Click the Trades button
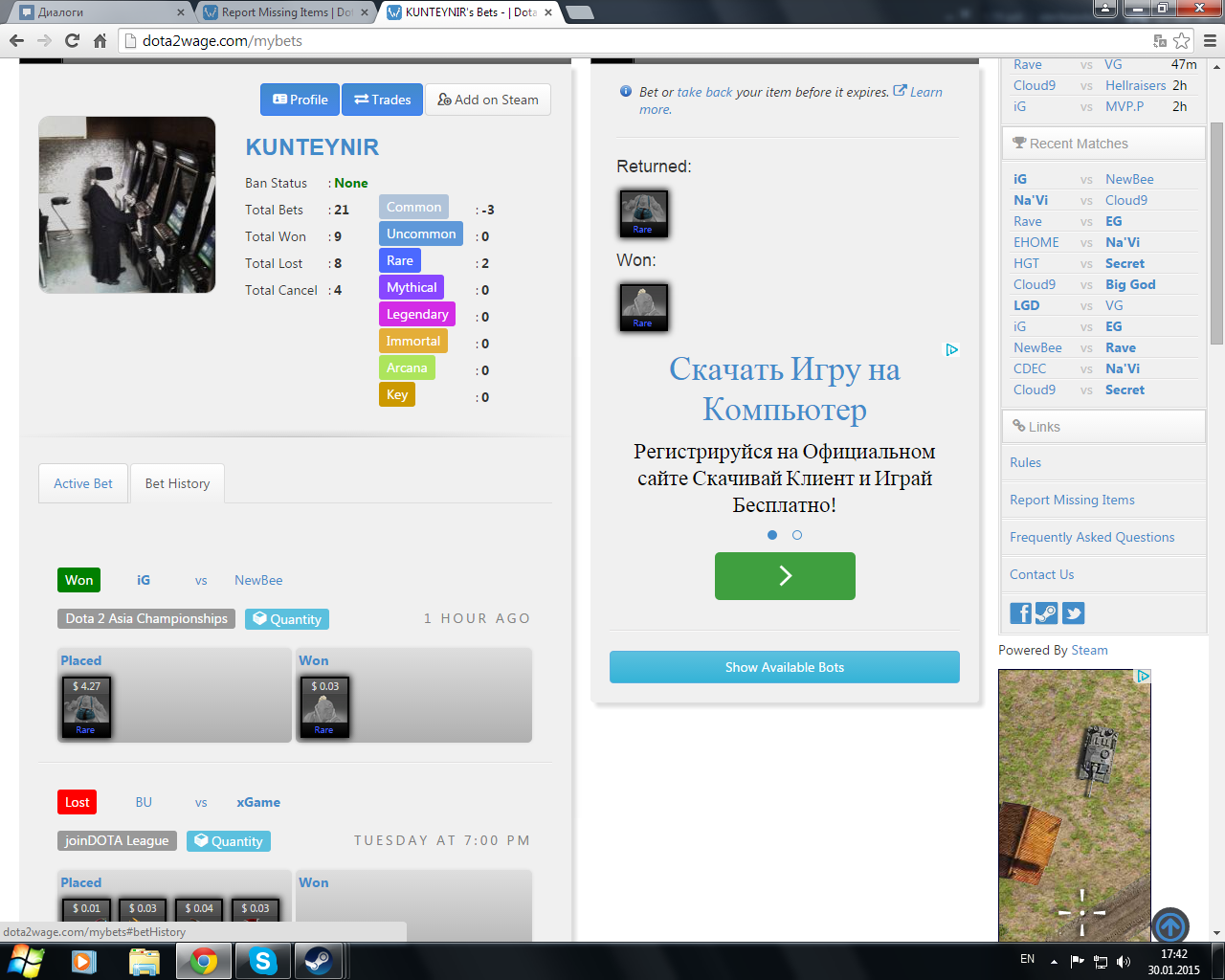Screen dimensions: 1225x980 (382, 100)
